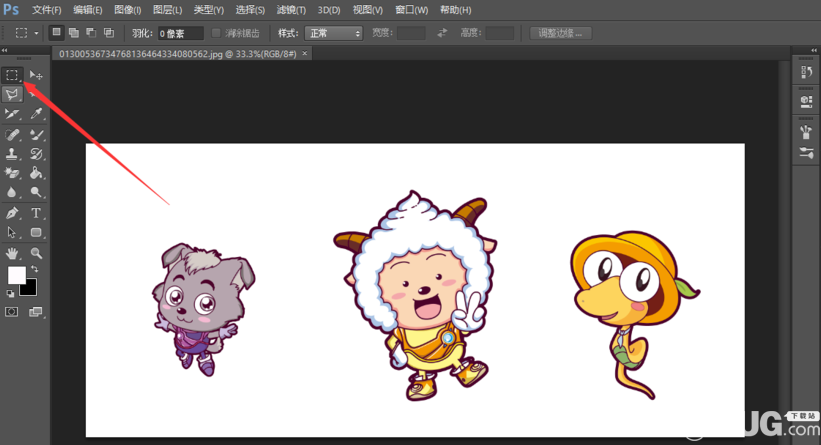Open the 选择(S) menu
This screenshot has height=445, width=821.
click(x=250, y=10)
